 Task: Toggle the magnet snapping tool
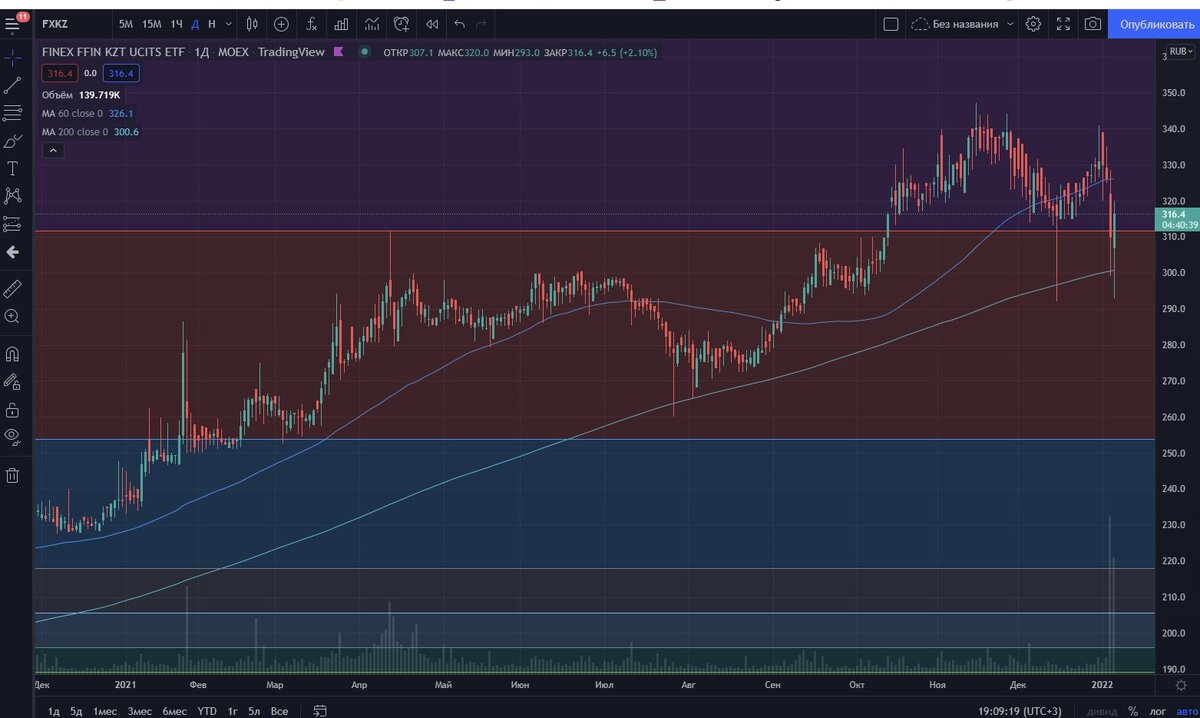coord(13,353)
